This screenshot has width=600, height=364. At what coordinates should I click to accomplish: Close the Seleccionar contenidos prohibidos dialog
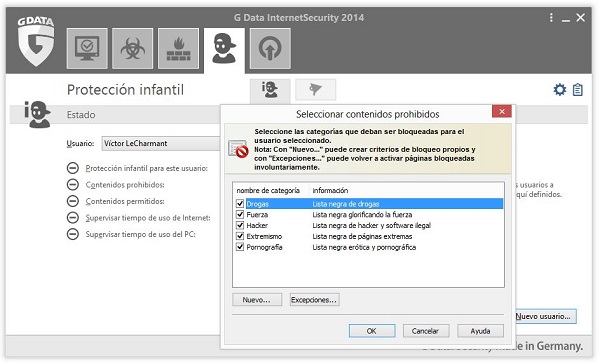click(x=502, y=111)
